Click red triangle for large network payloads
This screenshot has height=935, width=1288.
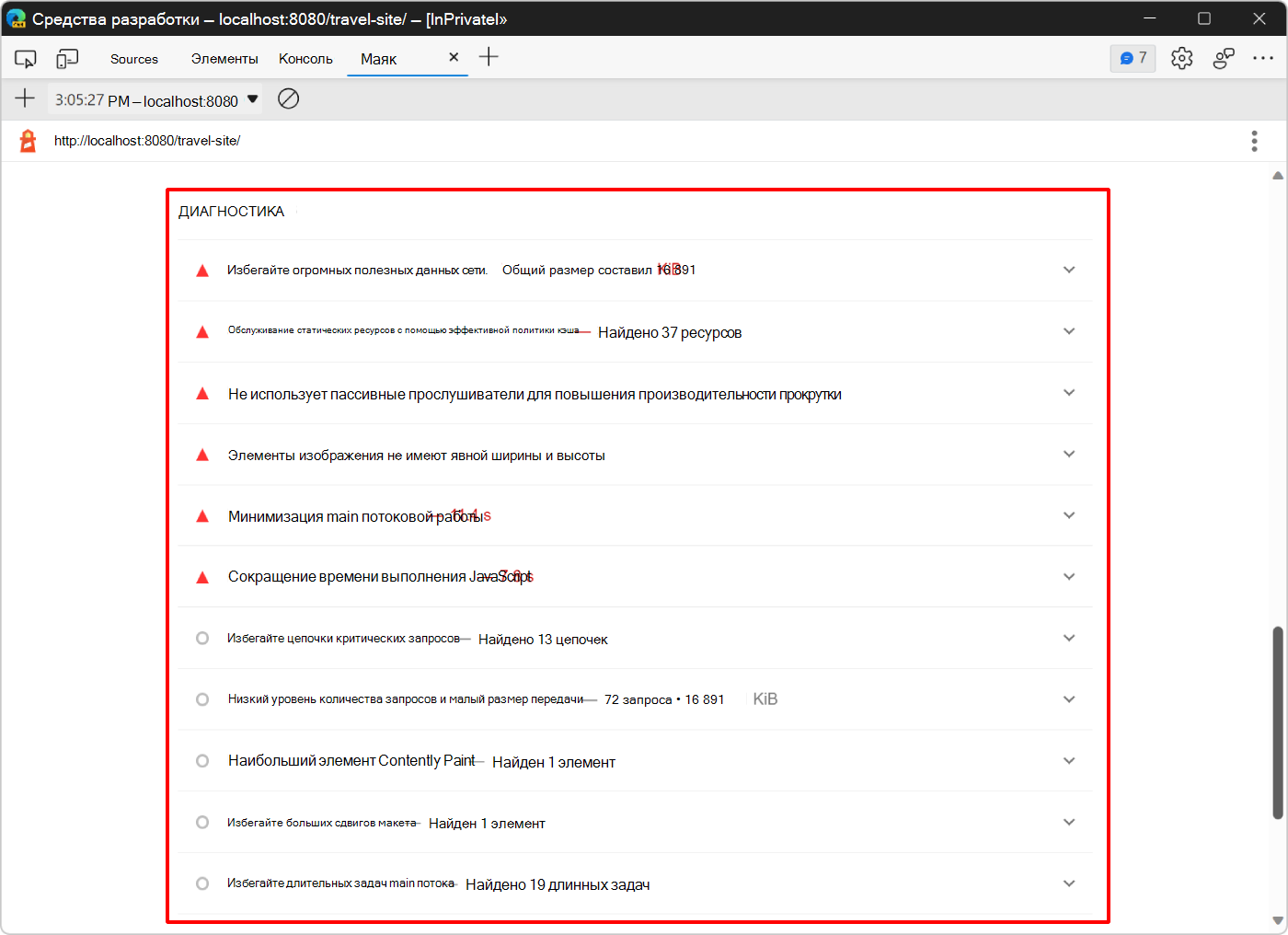pyautogui.click(x=202, y=271)
